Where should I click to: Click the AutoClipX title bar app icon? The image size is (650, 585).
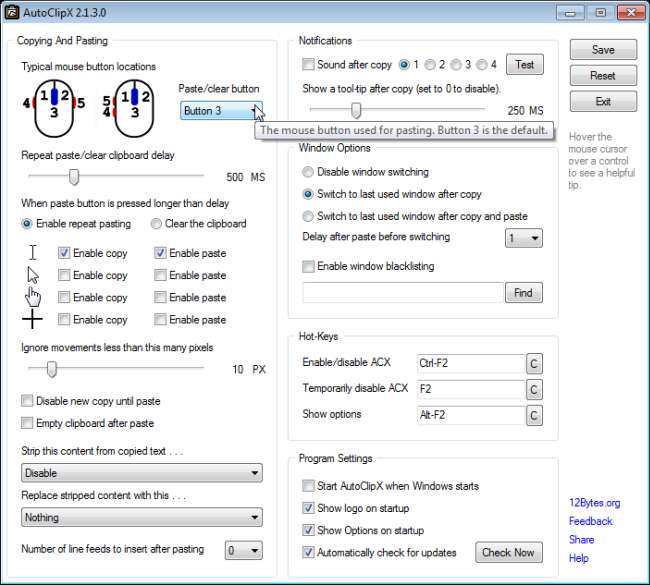tap(12, 12)
